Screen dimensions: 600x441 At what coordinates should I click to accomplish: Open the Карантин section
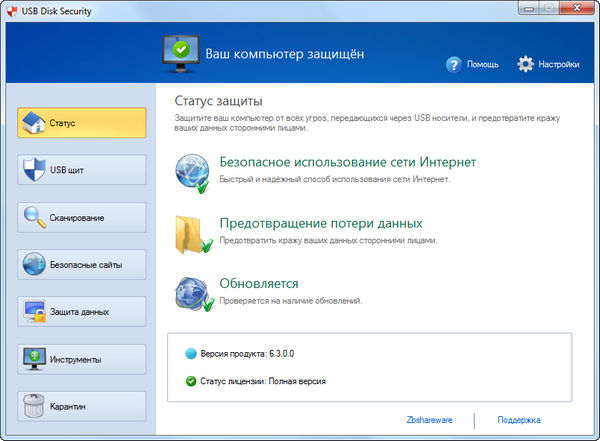pos(82,406)
